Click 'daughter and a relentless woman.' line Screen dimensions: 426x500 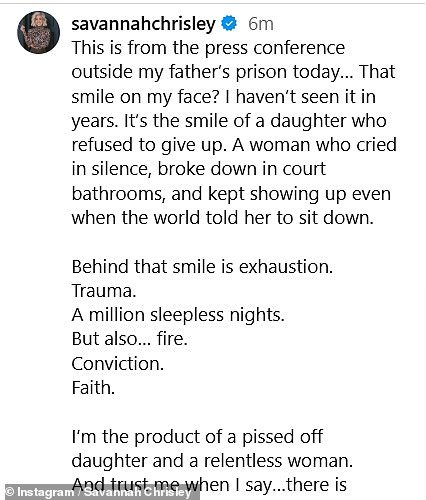pyautogui.click(x=212, y=461)
